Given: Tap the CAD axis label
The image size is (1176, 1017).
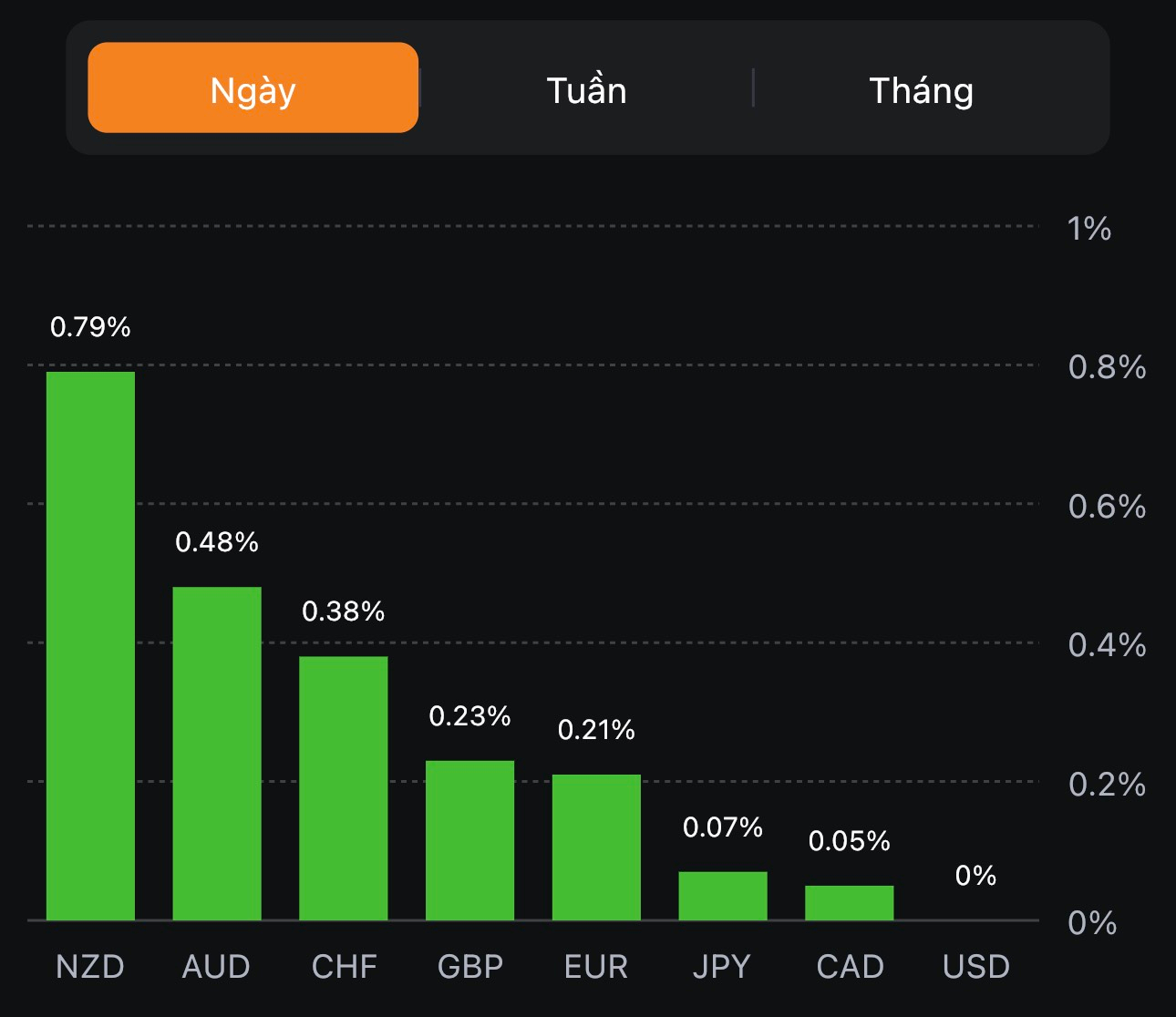Looking at the screenshot, I should (850, 966).
